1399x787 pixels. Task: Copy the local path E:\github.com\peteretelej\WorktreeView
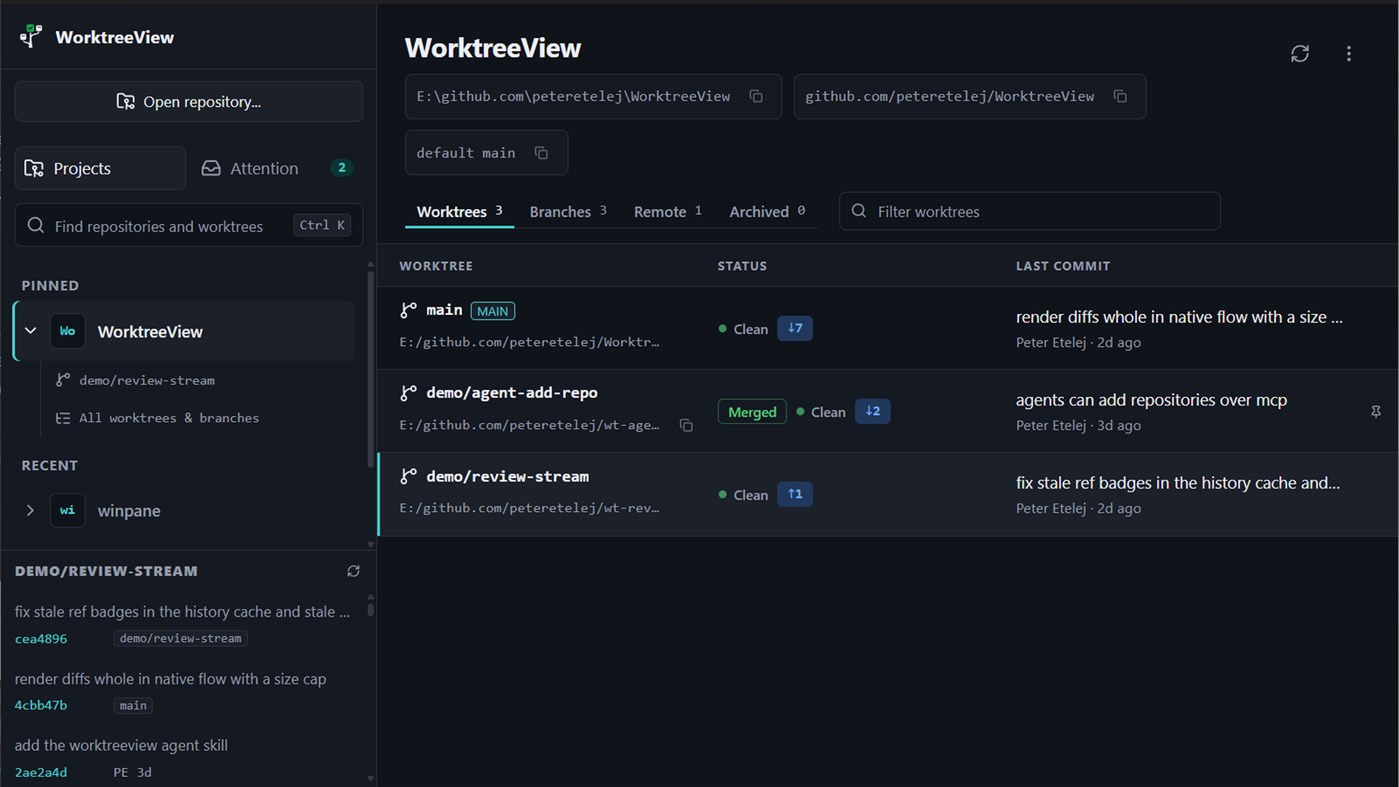click(x=756, y=96)
